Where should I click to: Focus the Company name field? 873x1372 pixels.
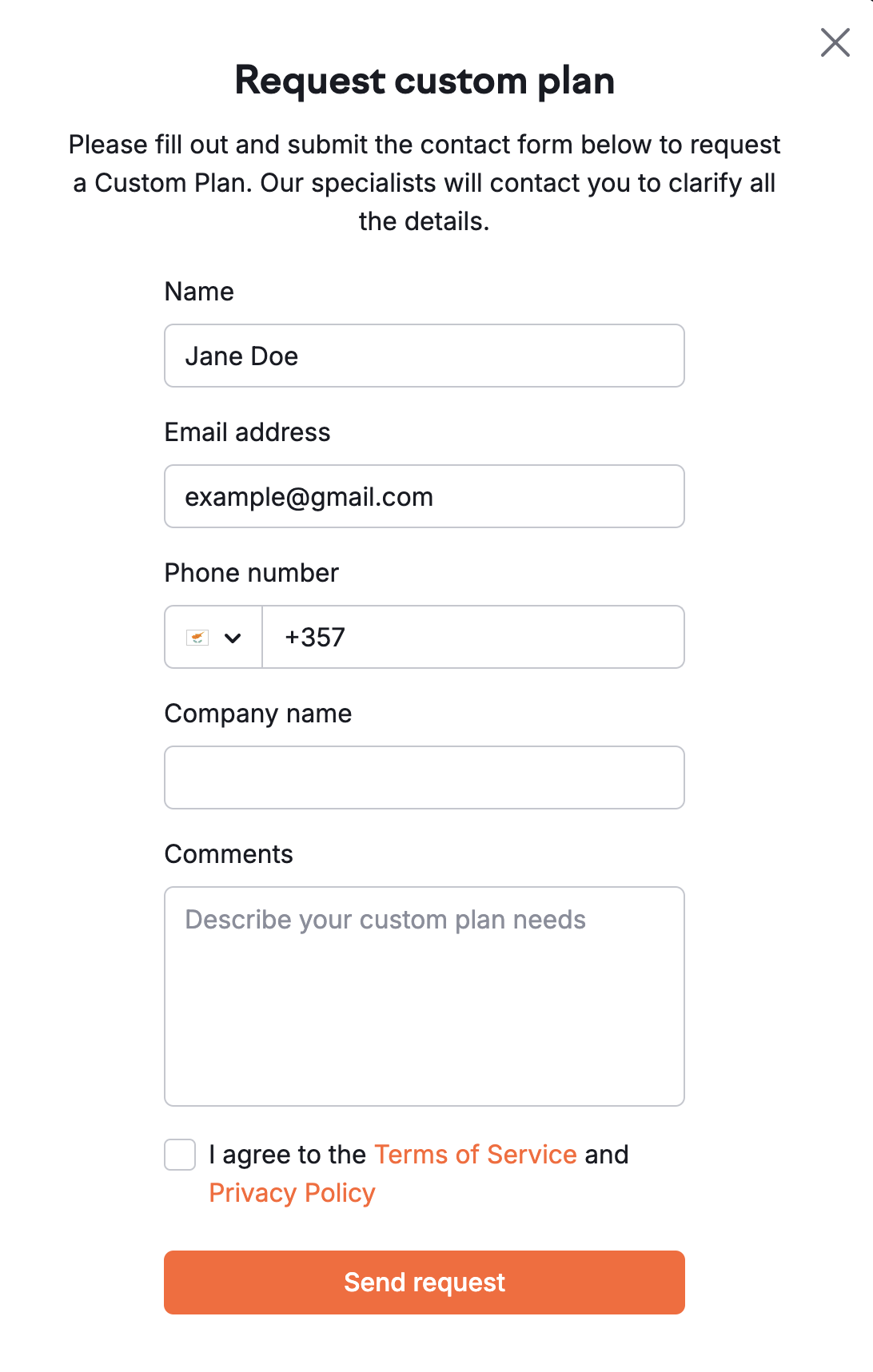(424, 777)
